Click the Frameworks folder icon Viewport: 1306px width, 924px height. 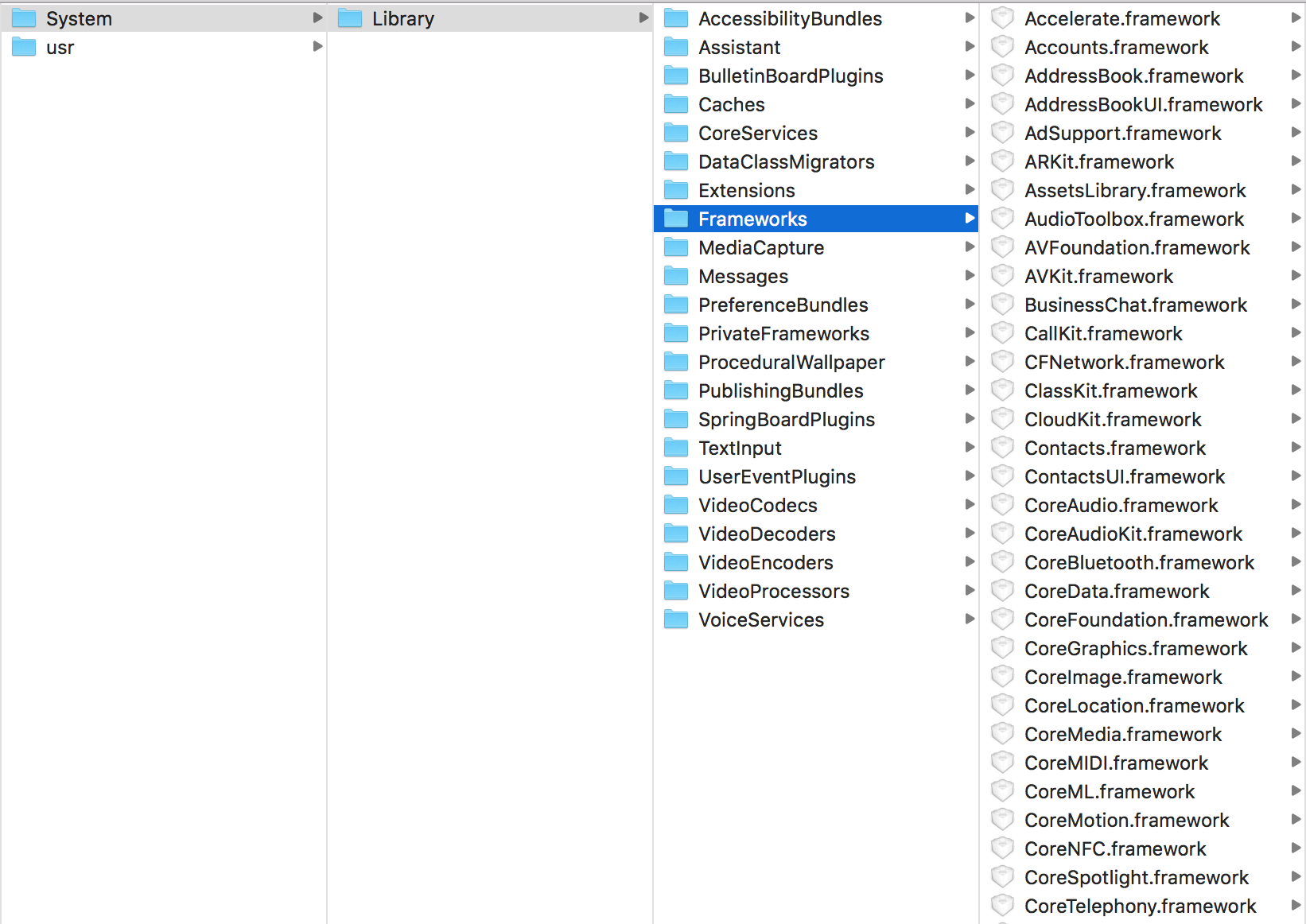pos(676,219)
